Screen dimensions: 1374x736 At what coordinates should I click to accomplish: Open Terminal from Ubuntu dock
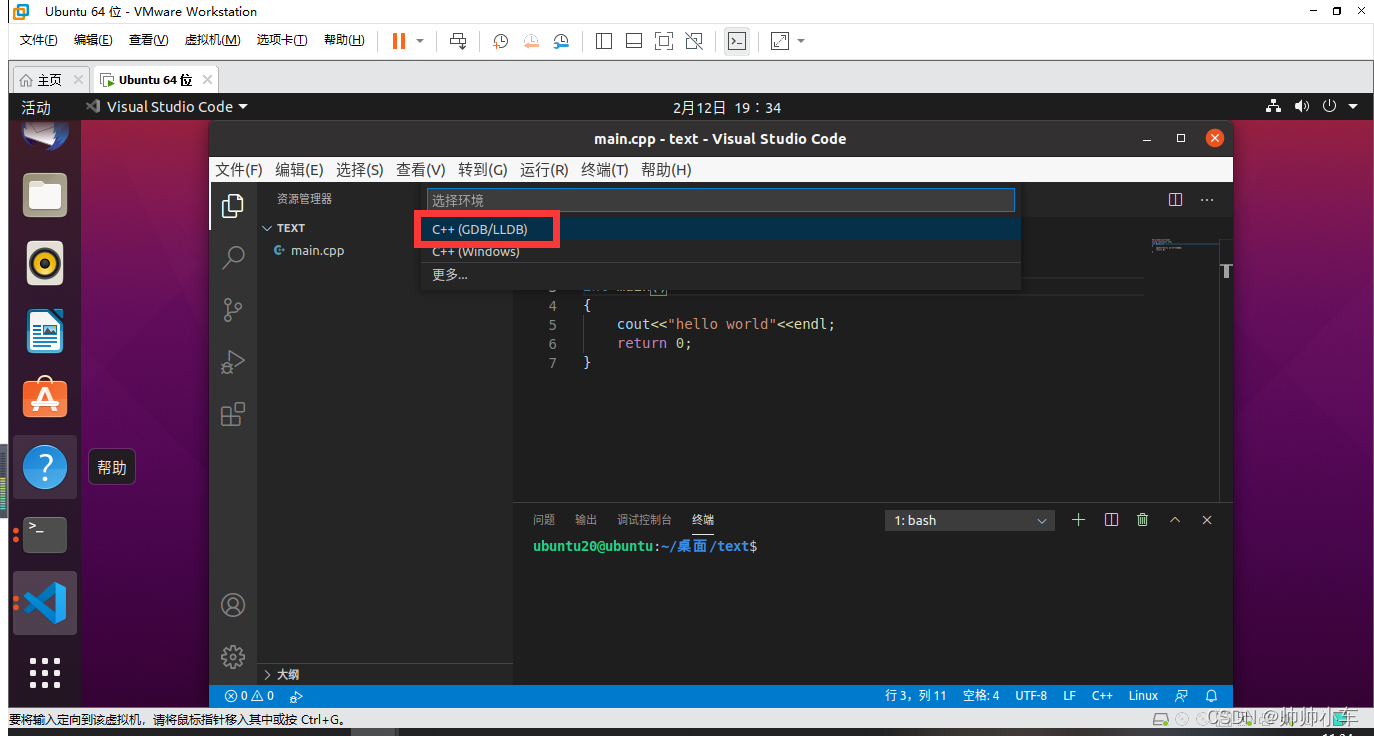click(45, 535)
